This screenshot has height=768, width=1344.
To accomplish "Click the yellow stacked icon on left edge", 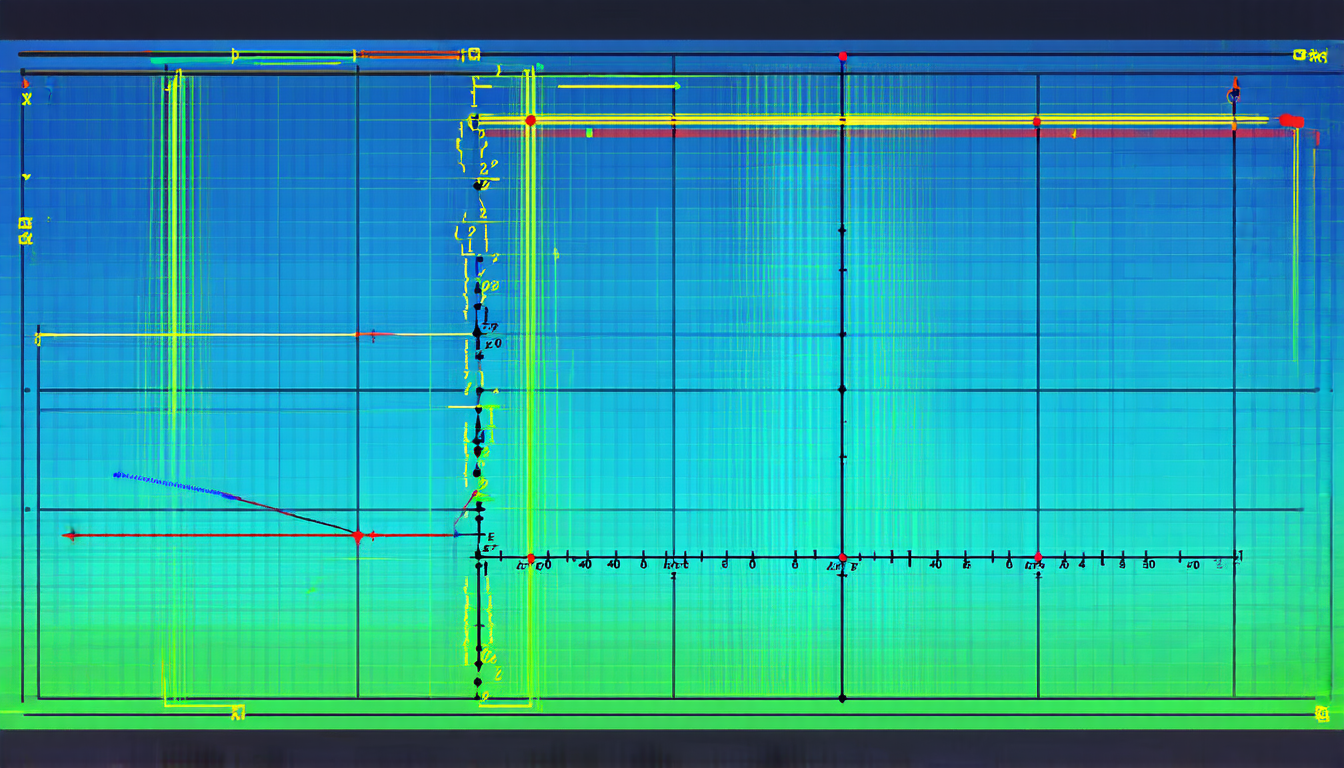I will 26,231.
